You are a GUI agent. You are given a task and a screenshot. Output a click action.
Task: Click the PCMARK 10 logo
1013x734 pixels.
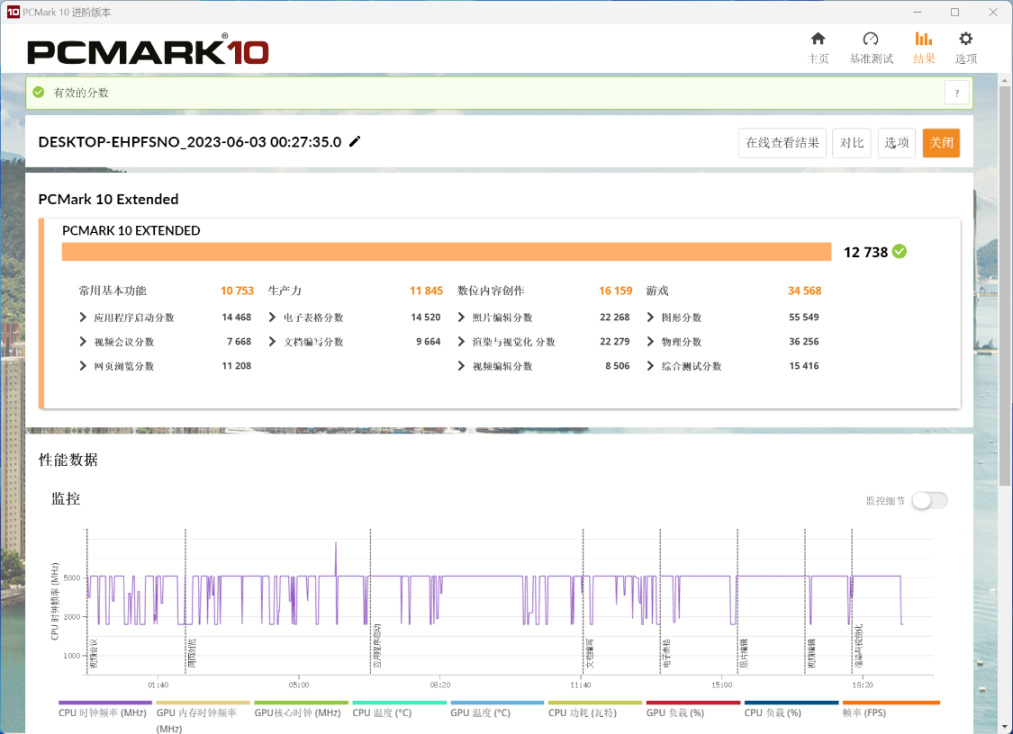[148, 51]
